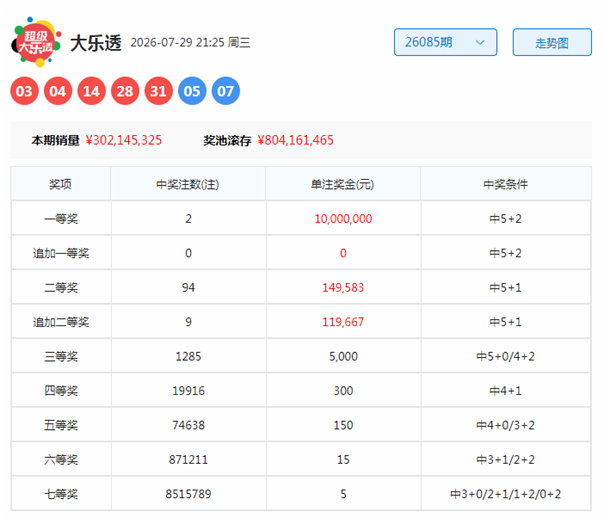Click the condition 中3+1/2+2
602x520 pixels.
click(x=505, y=460)
